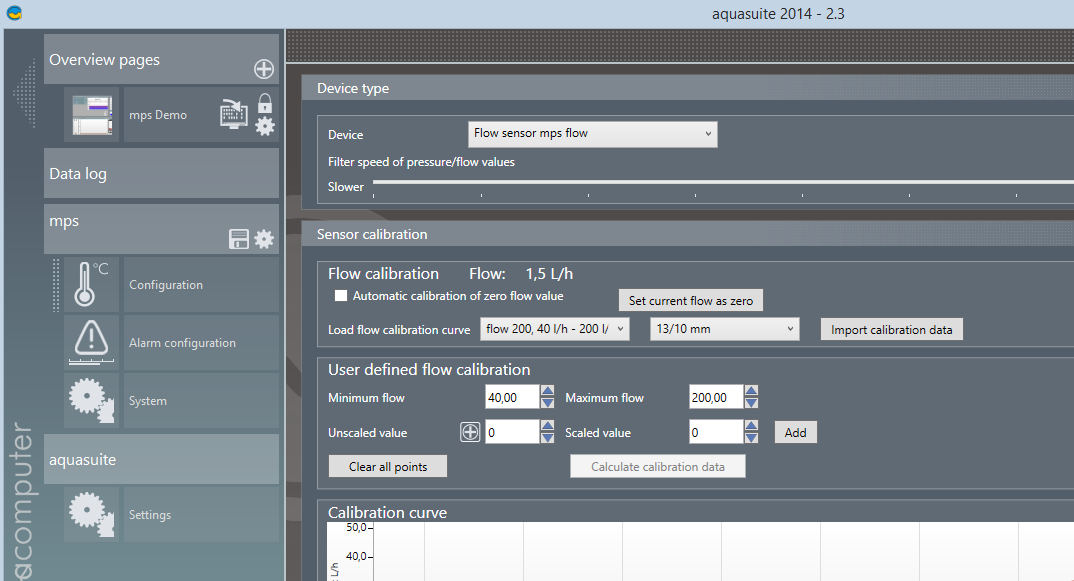Decrease the Unscaled value
This screenshot has height=581, width=1074.
[x=547, y=438]
